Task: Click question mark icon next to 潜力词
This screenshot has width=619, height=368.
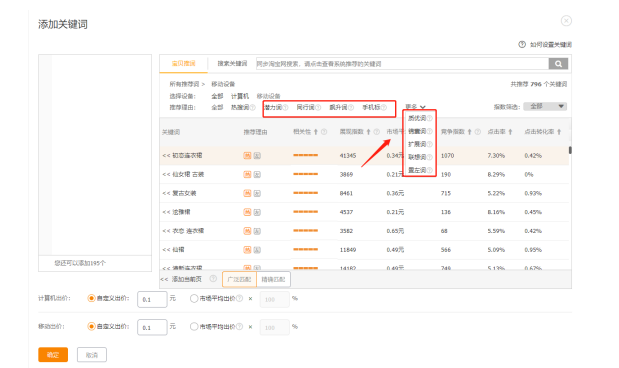Action: 285,107
